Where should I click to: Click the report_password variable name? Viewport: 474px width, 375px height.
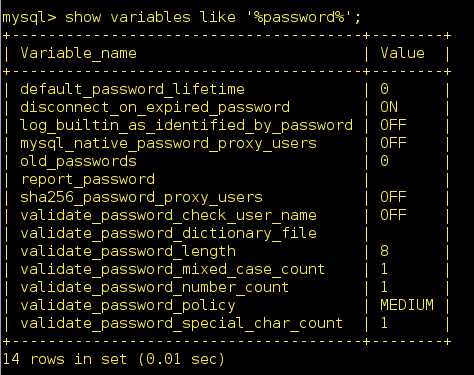(88, 179)
